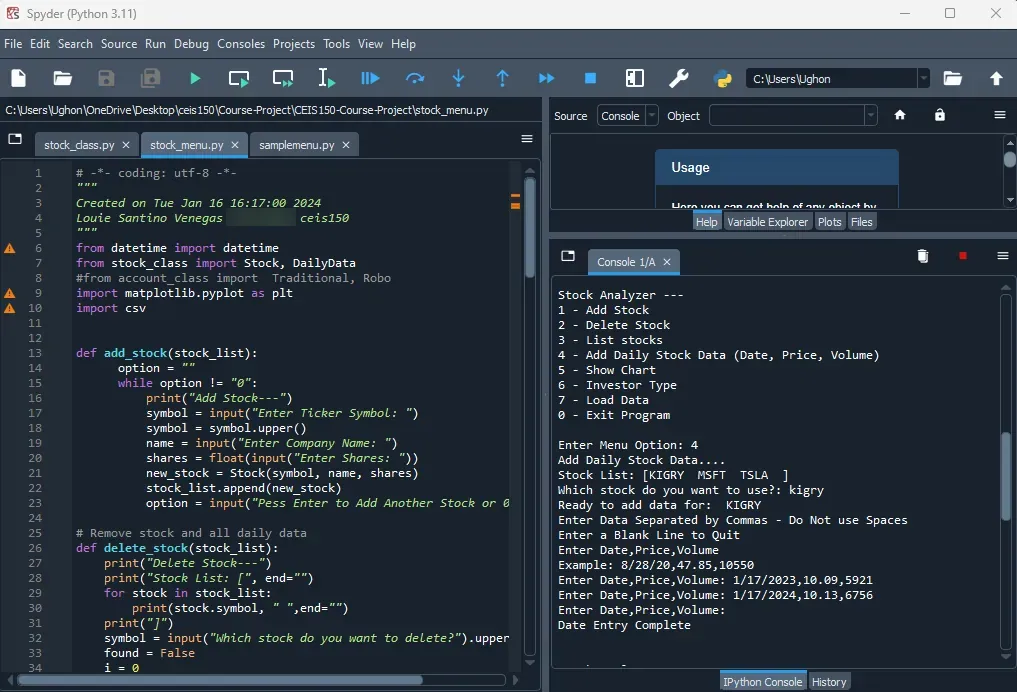The image size is (1017, 692).
Task: Switch to stock_class.py editor tab
Action: [78, 145]
